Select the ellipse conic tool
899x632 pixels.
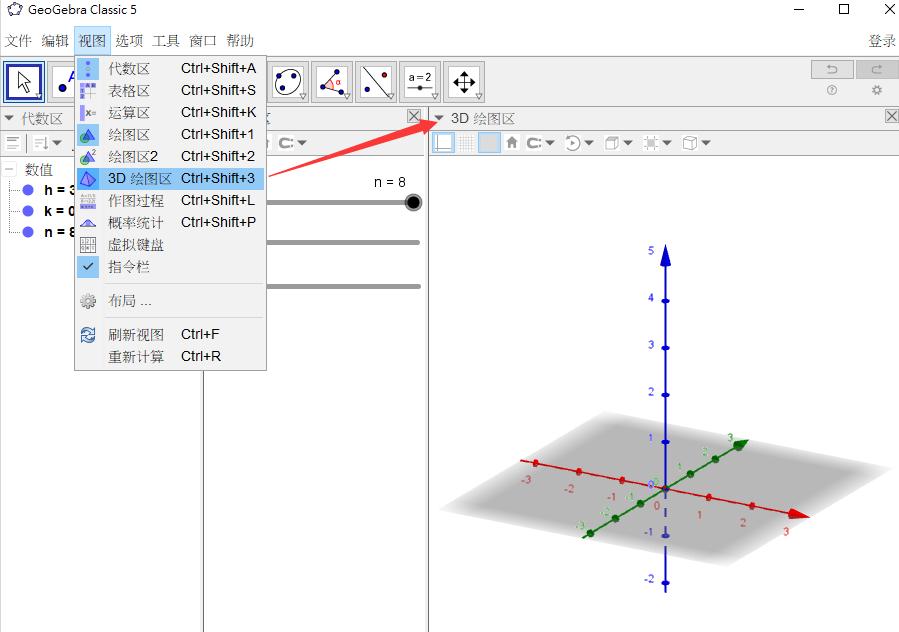pos(288,81)
